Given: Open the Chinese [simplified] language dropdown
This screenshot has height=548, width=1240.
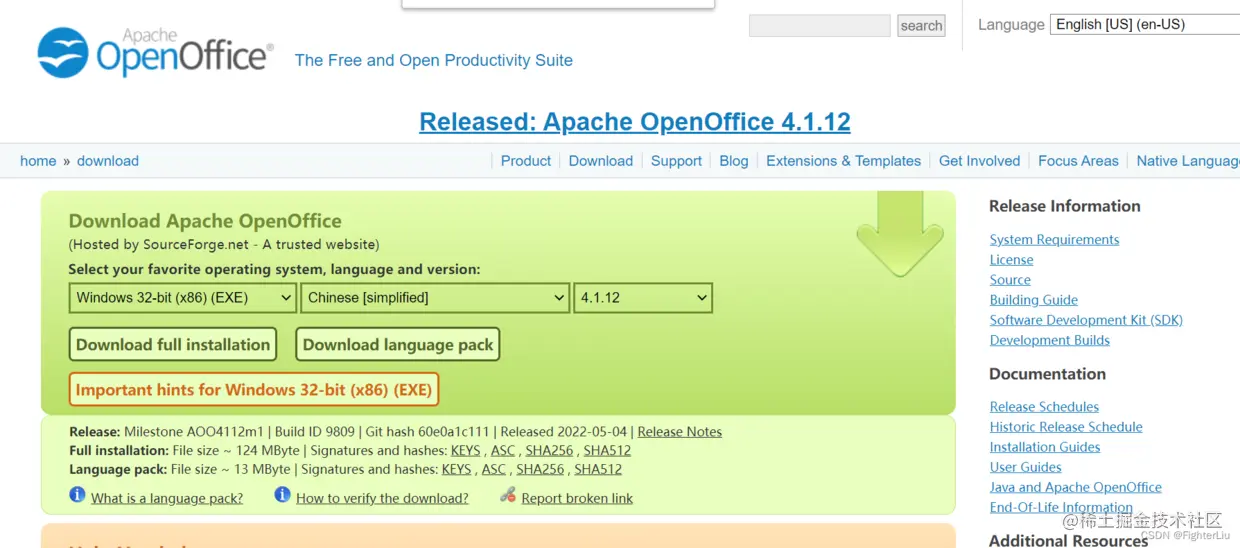Looking at the screenshot, I should pos(435,298).
